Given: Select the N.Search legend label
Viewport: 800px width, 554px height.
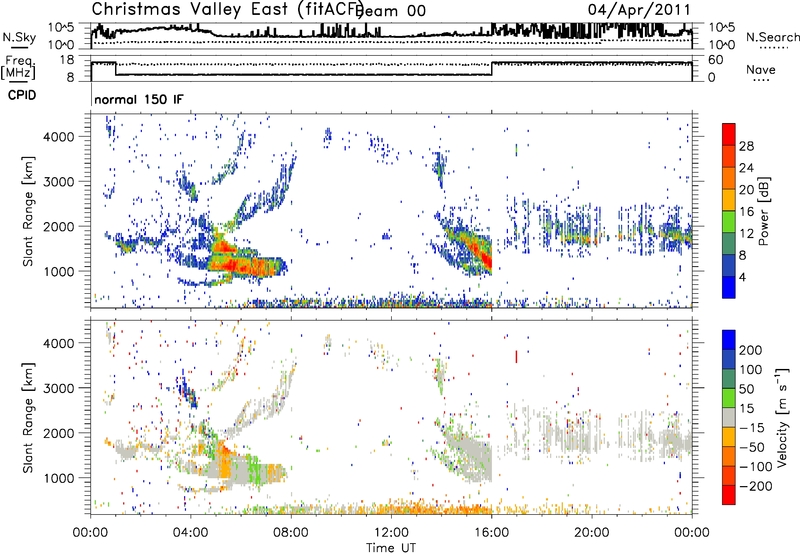Looking at the screenshot, I should coord(772,37).
